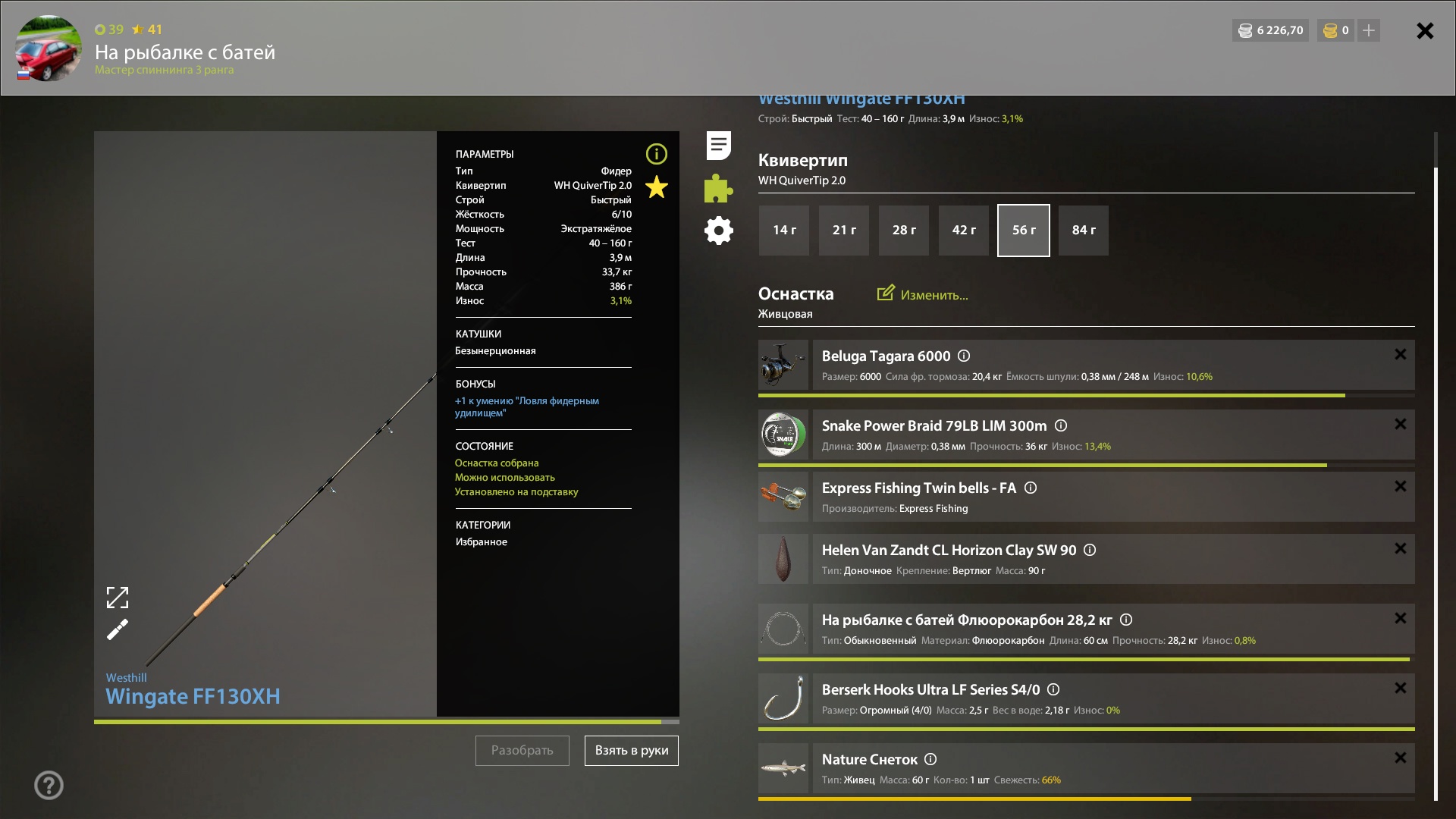
Task: Remove Helen Van Zandt sinker
Action: [1401, 548]
